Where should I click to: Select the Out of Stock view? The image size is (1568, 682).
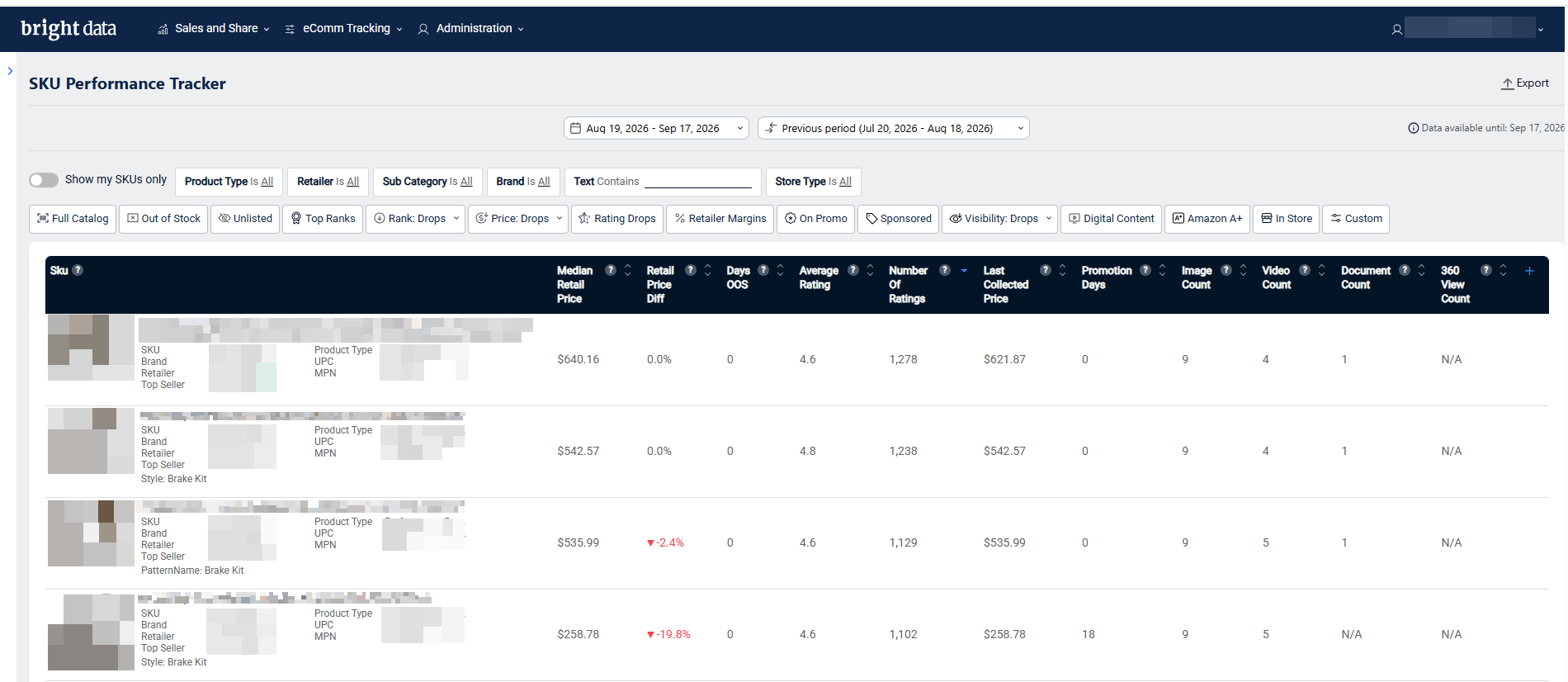(163, 219)
